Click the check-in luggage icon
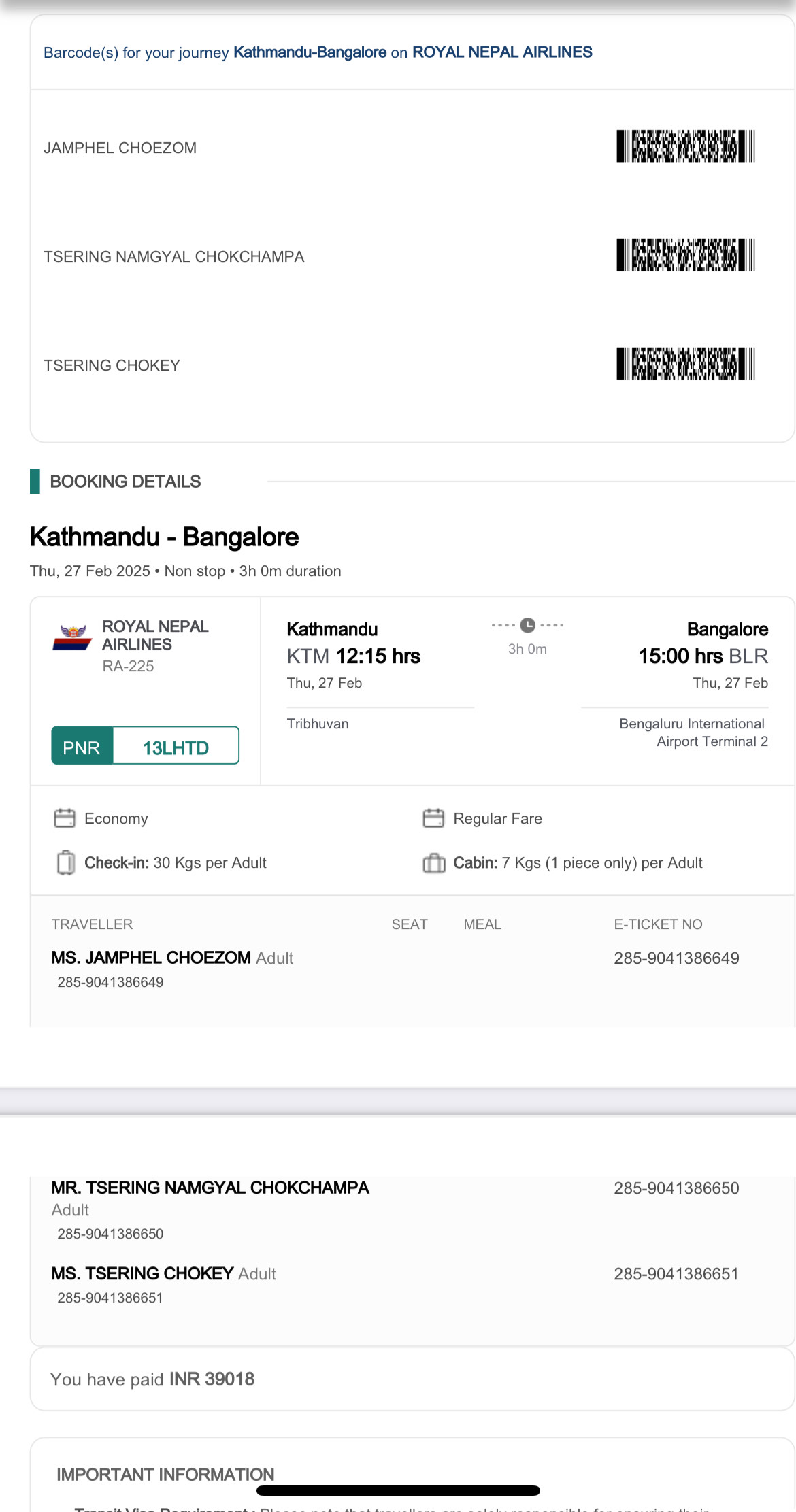Viewport: 796px width, 1512px height. click(x=65, y=862)
